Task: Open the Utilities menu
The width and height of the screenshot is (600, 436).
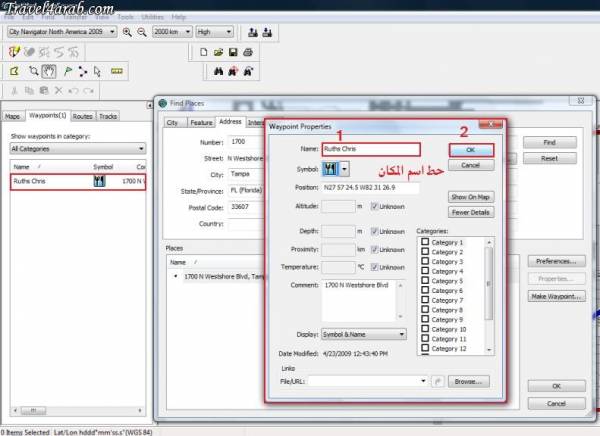Action: click(152, 17)
